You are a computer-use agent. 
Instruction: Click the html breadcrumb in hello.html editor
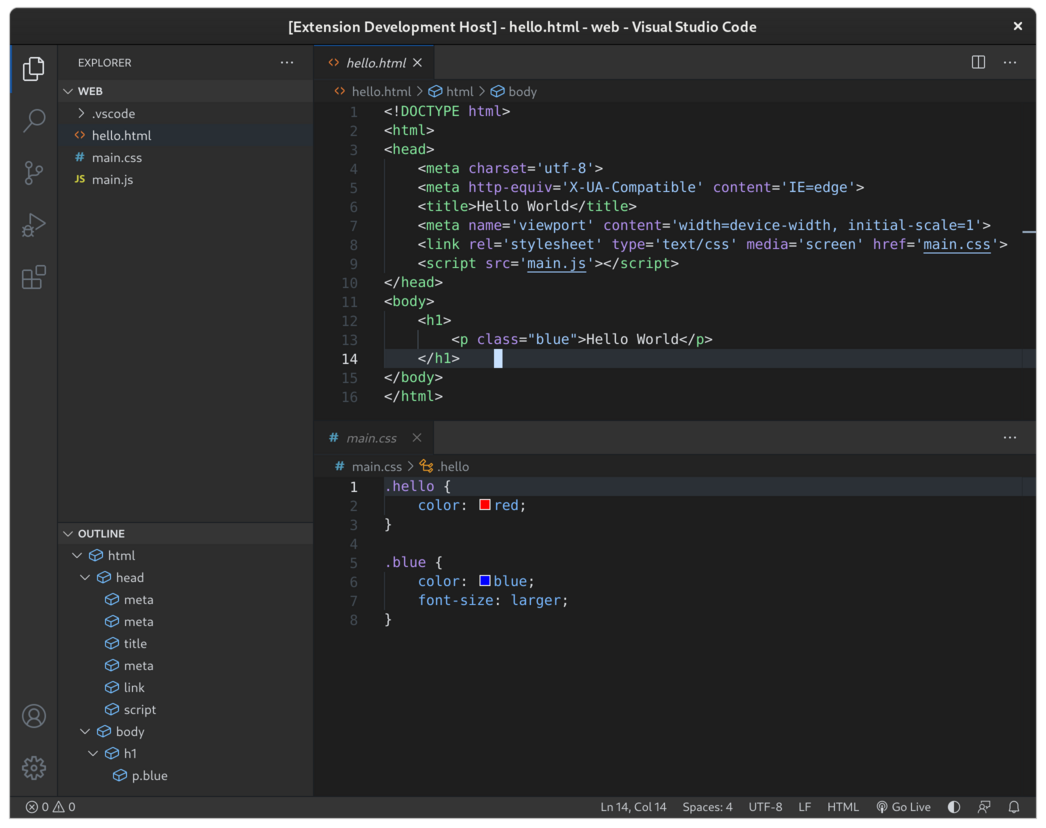pos(451,91)
